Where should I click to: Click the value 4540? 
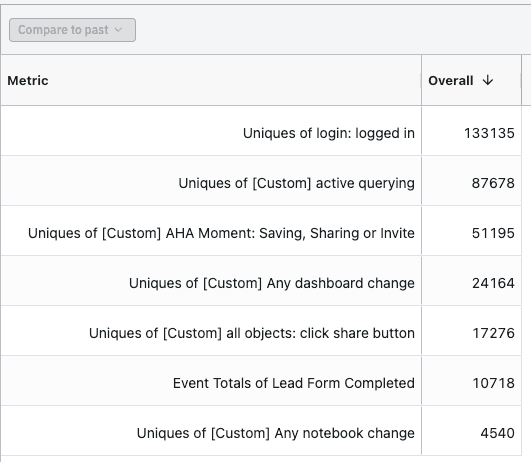tap(497, 433)
